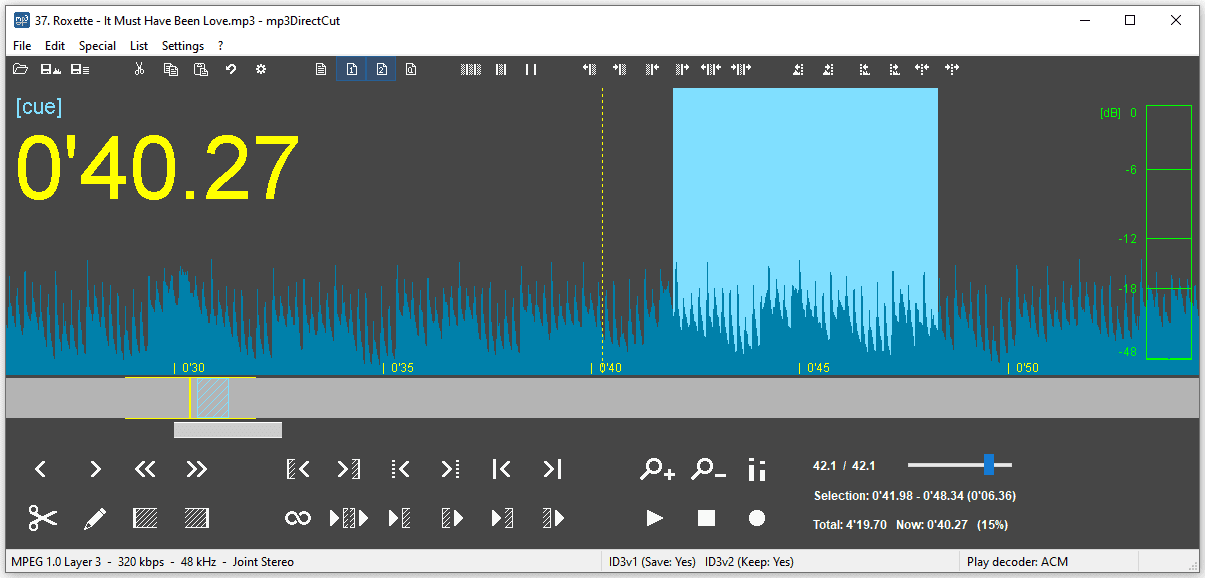Click the icon with two outward arrows around a bar
Image resolution: width=1205 pixels, height=578 pixels.
[711, 69]
